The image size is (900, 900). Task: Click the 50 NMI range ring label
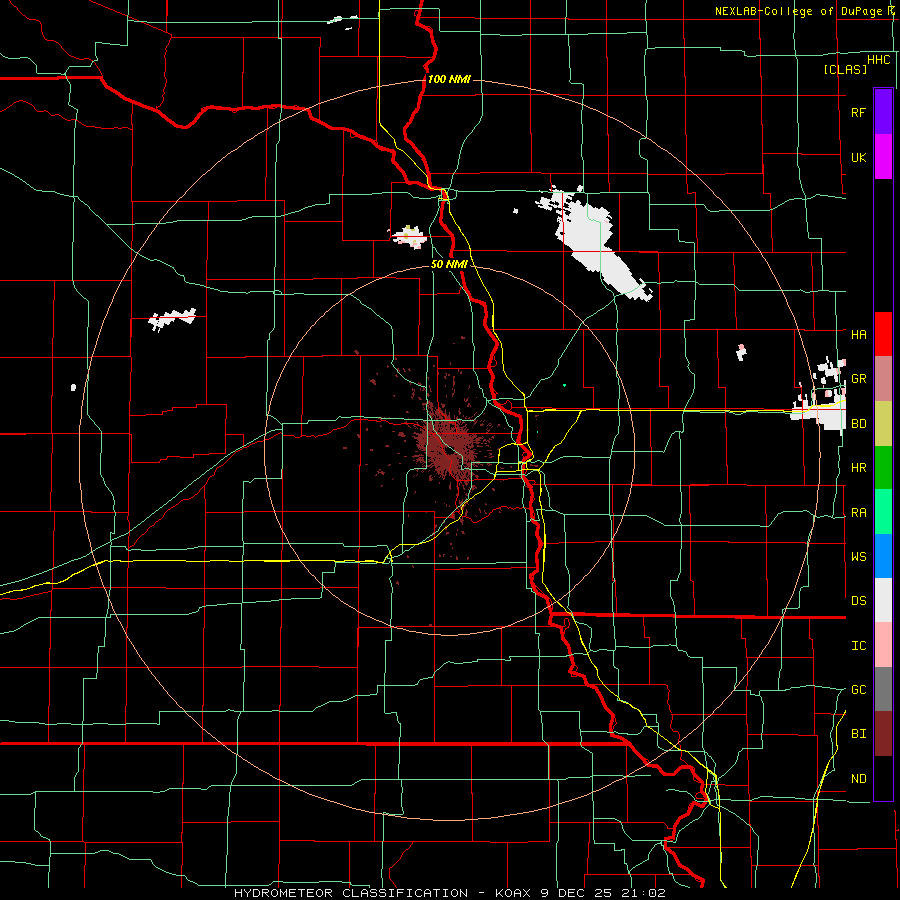449,264
